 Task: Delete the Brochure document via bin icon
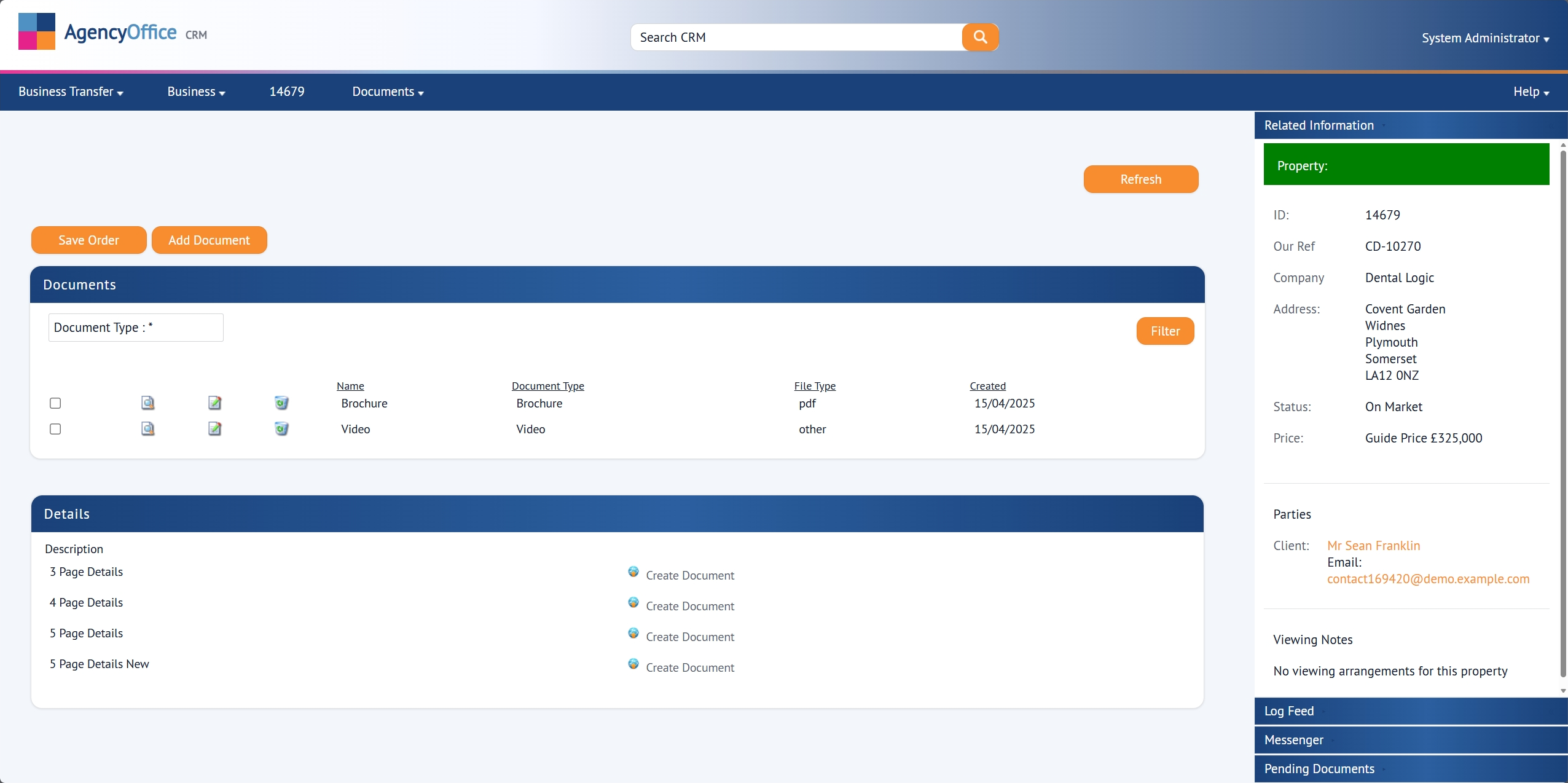coord(281,403)
